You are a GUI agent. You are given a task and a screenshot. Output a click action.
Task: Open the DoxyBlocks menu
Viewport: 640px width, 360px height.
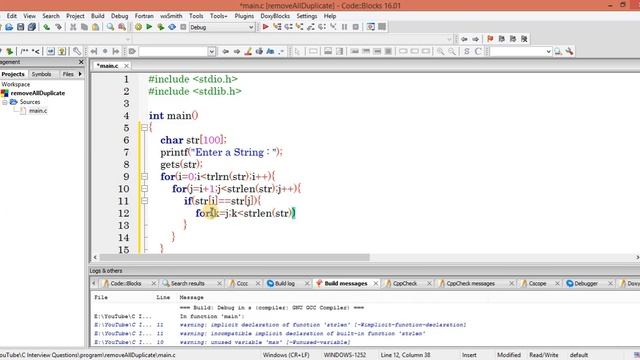point(275,16)
